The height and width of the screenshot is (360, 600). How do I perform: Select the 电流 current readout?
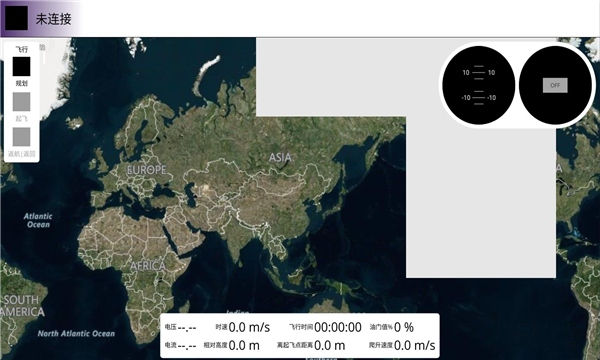[x=181, y=345]
